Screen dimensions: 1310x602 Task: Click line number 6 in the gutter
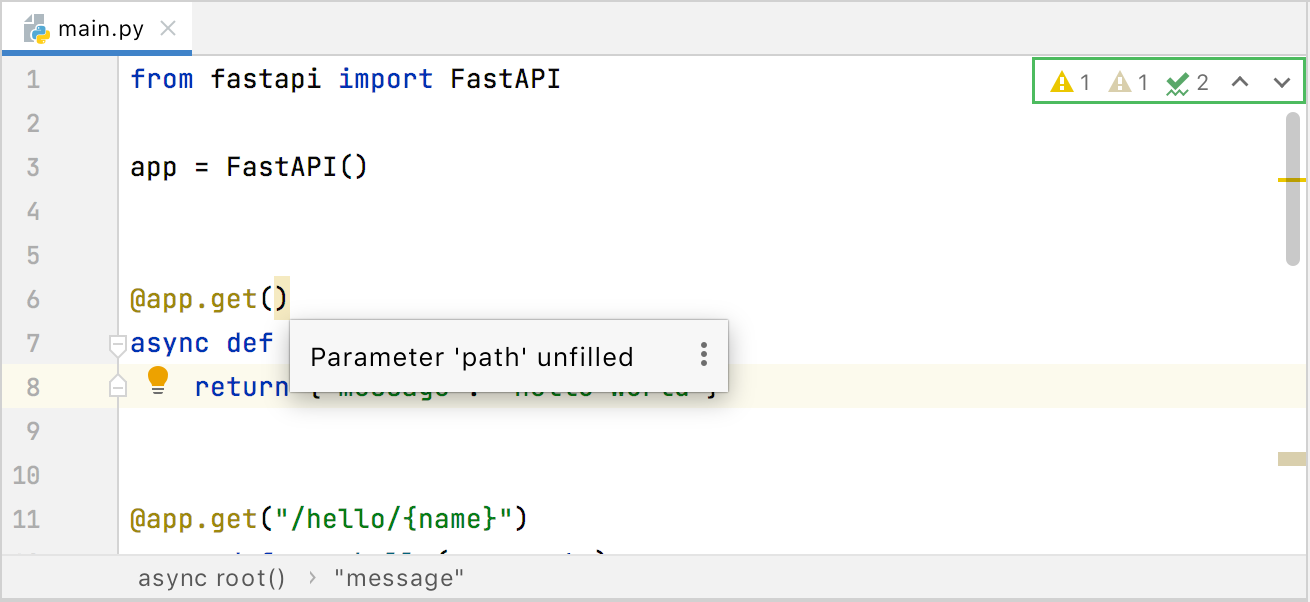tap(32, 298)
